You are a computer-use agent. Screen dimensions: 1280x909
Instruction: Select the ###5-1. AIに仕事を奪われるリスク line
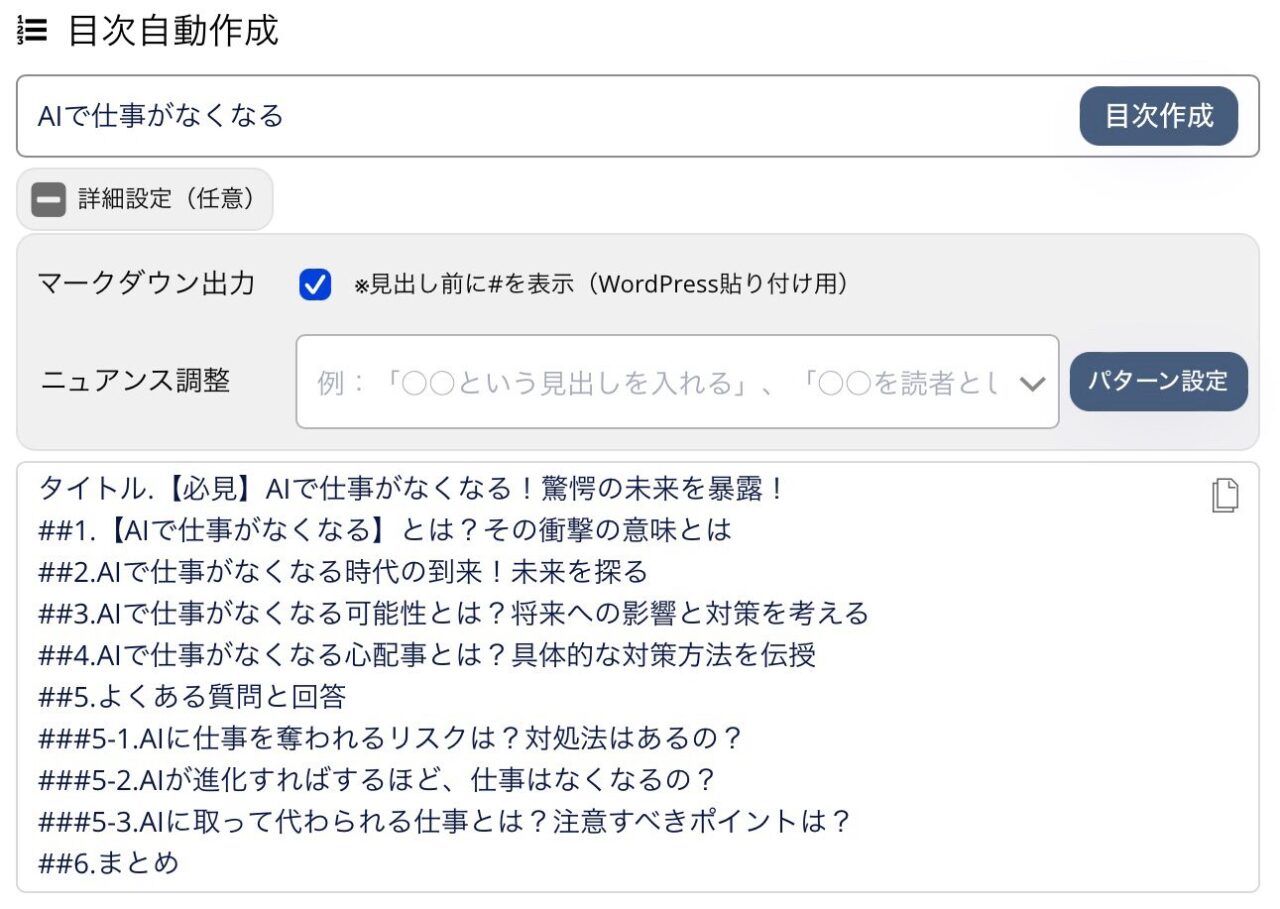391,738
